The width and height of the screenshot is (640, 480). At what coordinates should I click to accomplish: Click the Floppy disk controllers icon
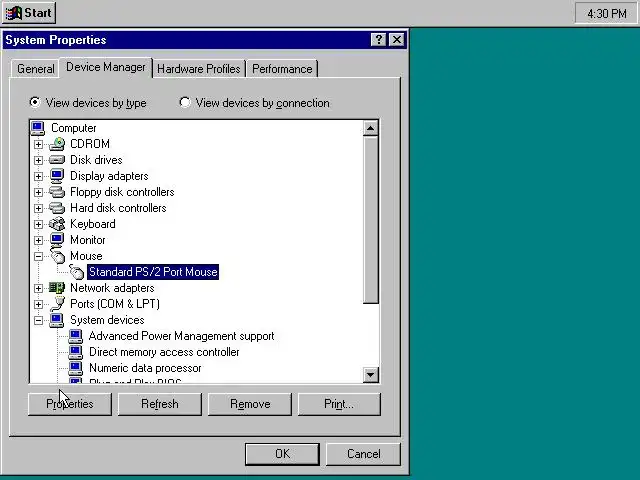57,192
